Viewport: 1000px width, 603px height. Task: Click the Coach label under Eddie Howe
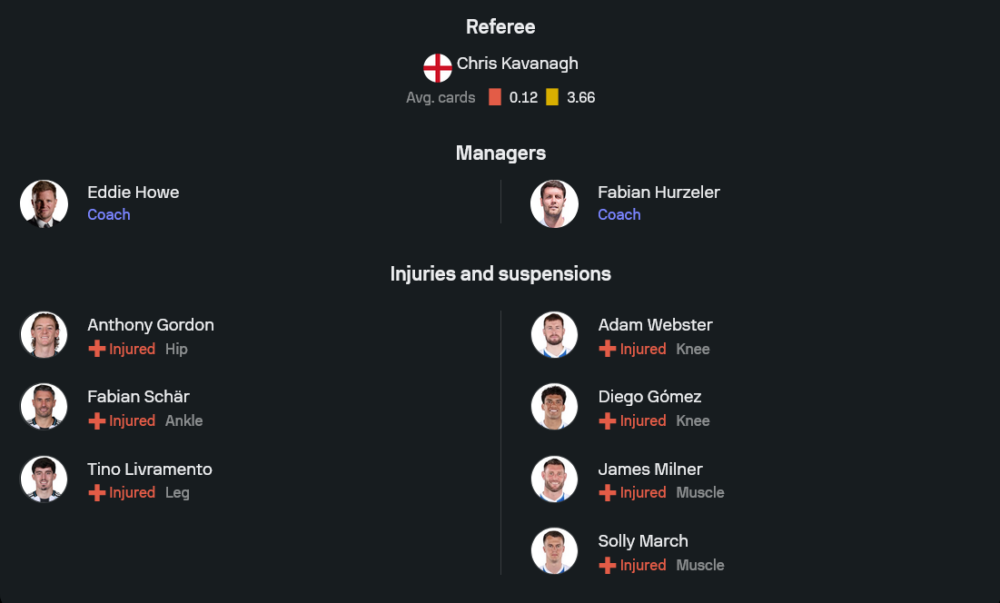(109, 215)
